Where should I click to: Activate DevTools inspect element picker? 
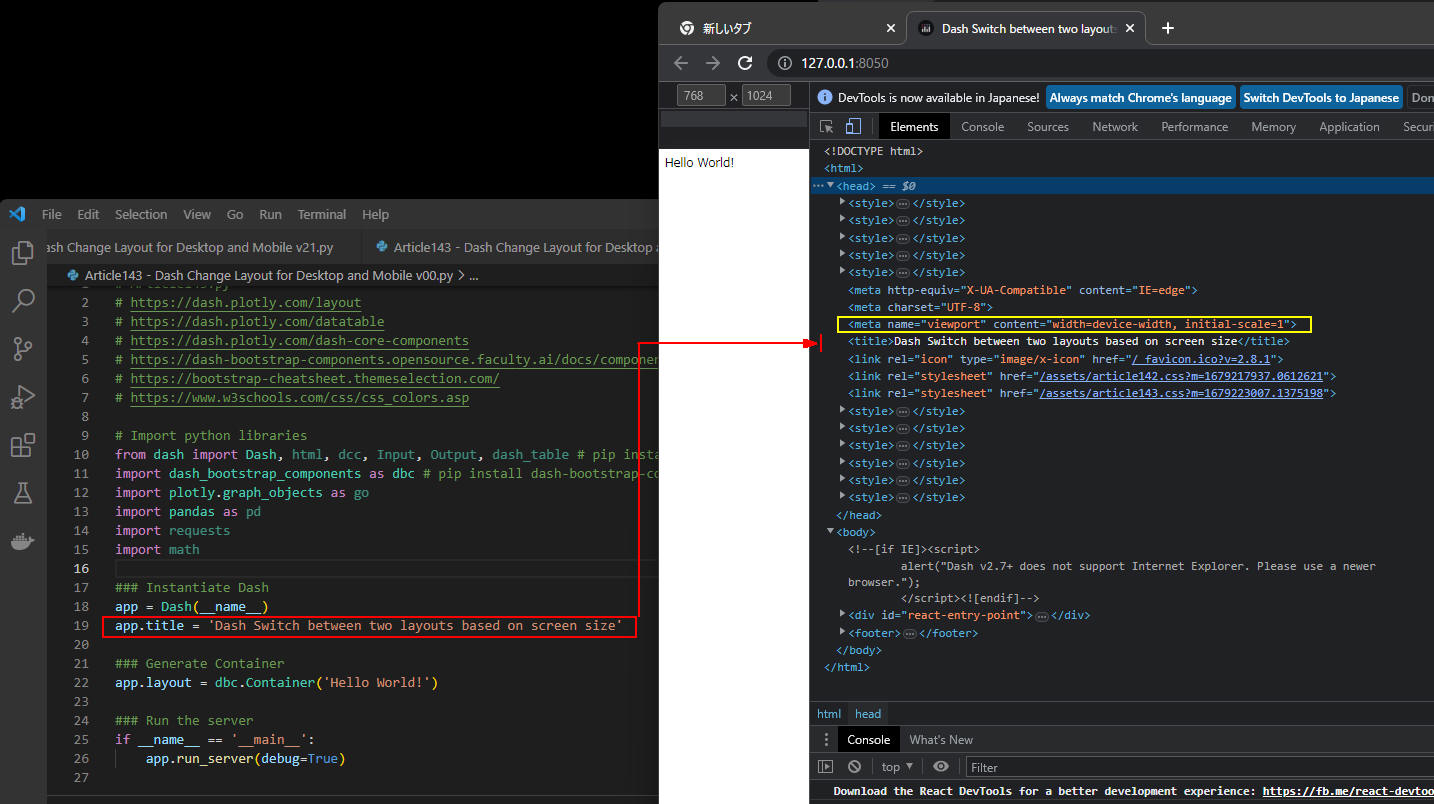pos(827,127)
